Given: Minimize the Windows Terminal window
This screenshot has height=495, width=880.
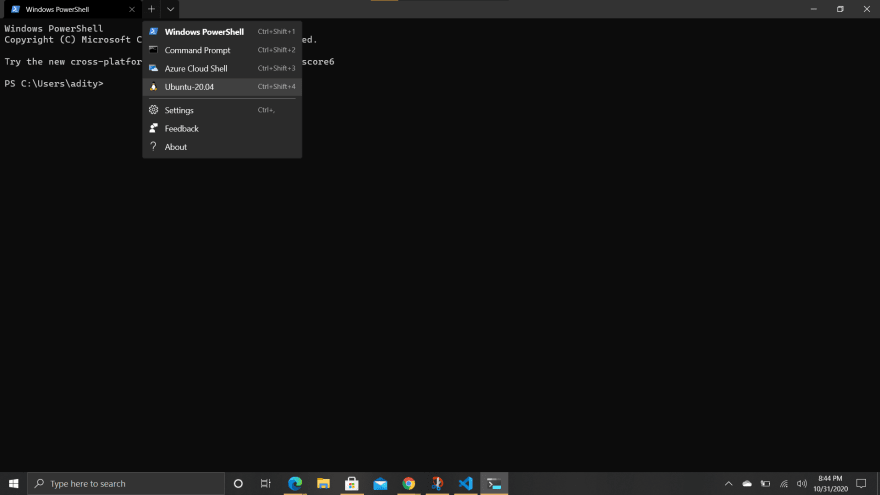Looking at the screenshot, I should tap(813, 9).
